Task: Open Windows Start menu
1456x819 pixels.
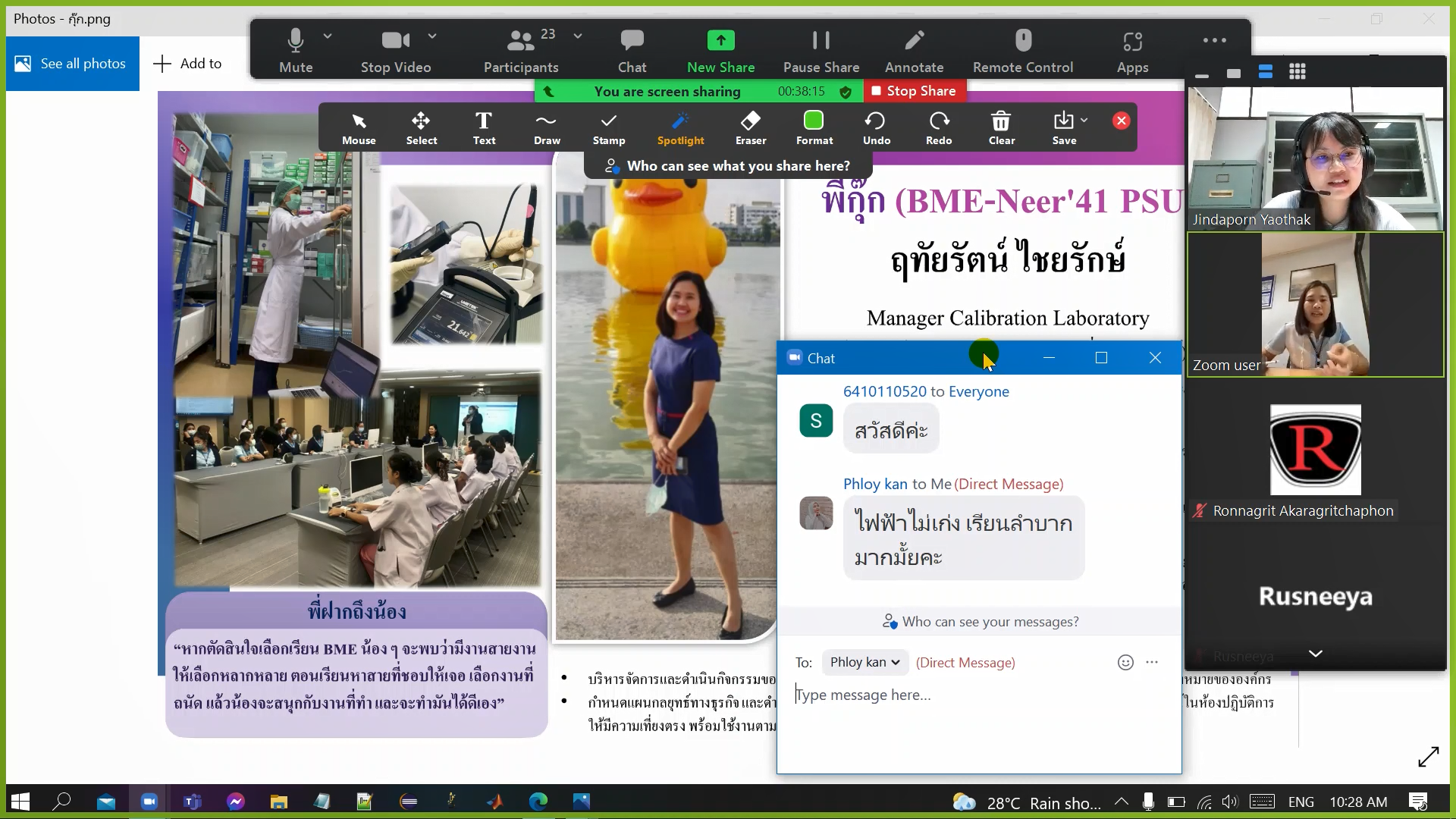Action: (20, 801)
